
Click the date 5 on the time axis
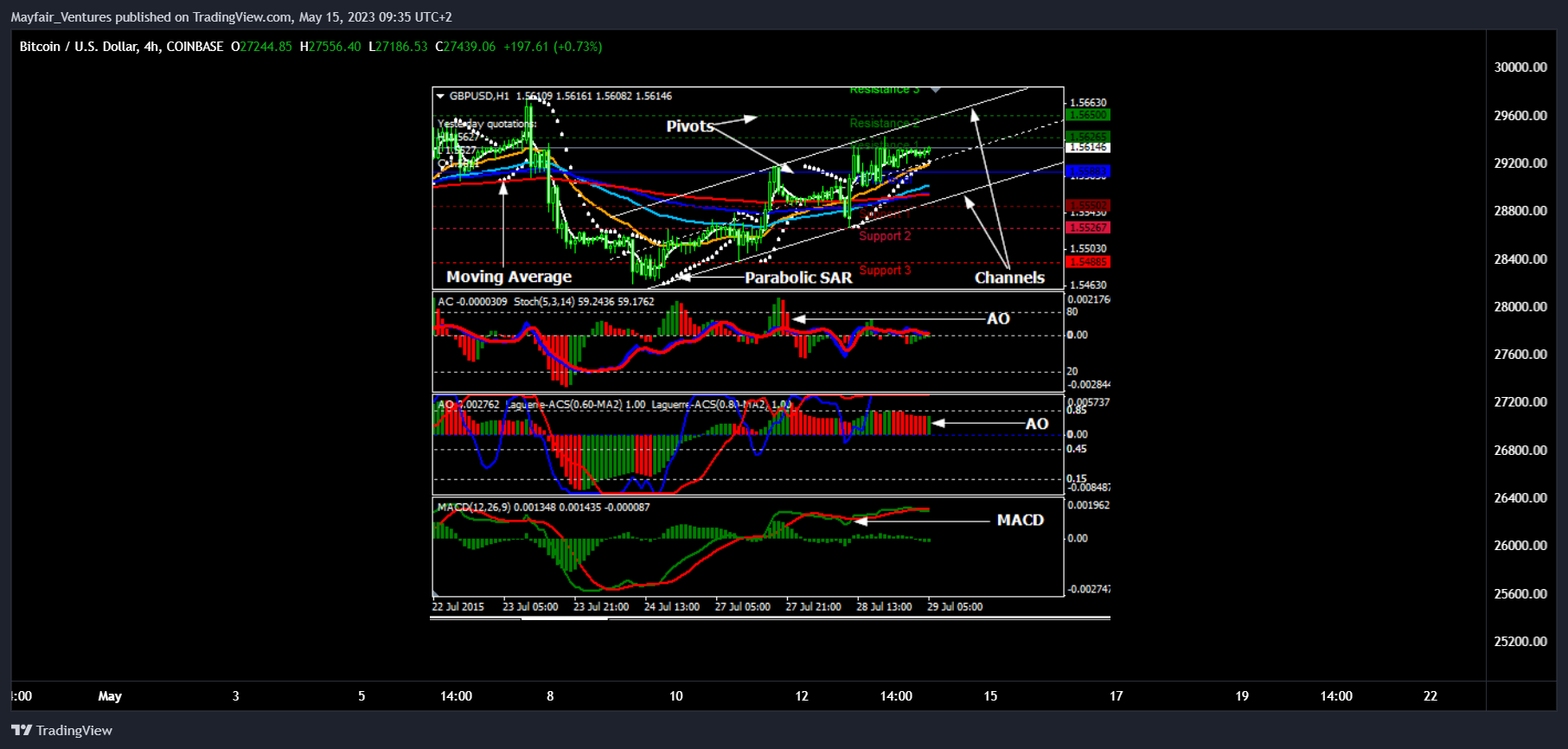tap(362, 696)
